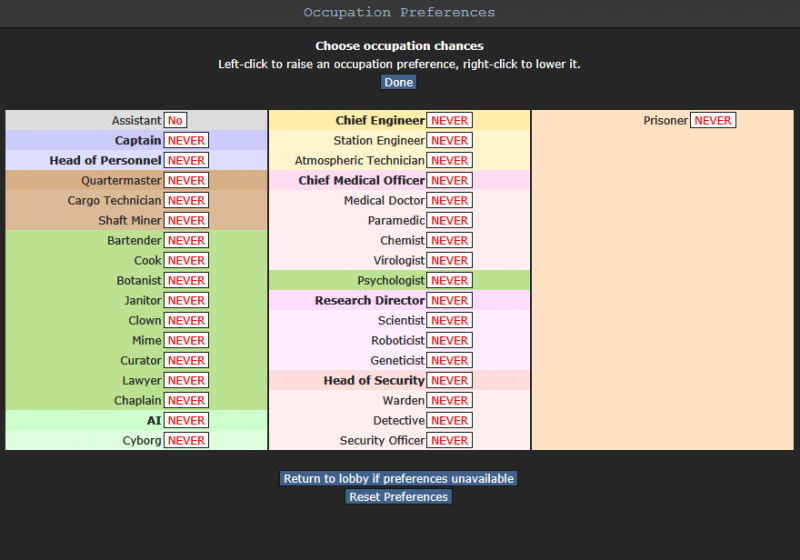Click Return to lobby if preferences unavailable

(398, 478)
